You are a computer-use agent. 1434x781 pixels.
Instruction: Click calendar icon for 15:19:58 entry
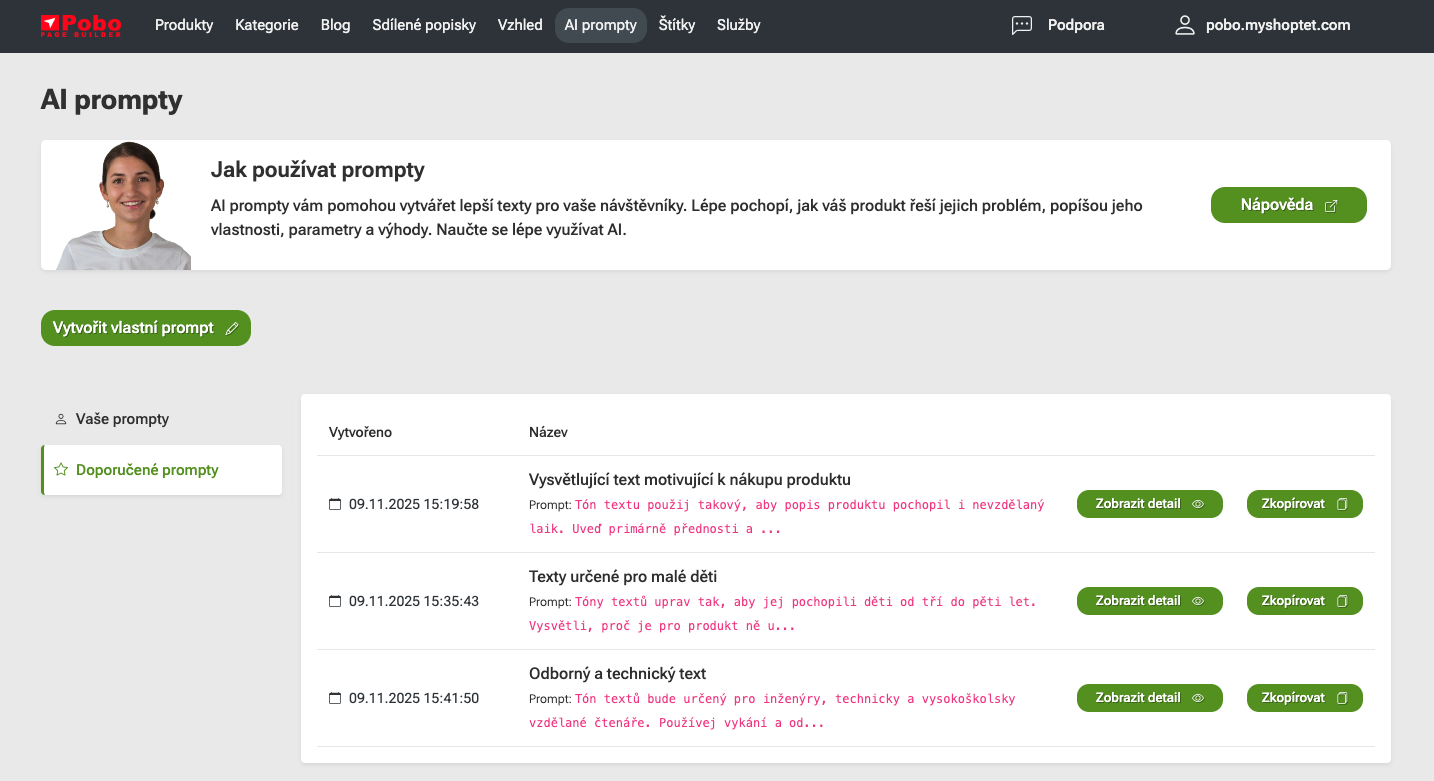pyautogui.click(x=335, y=504)
